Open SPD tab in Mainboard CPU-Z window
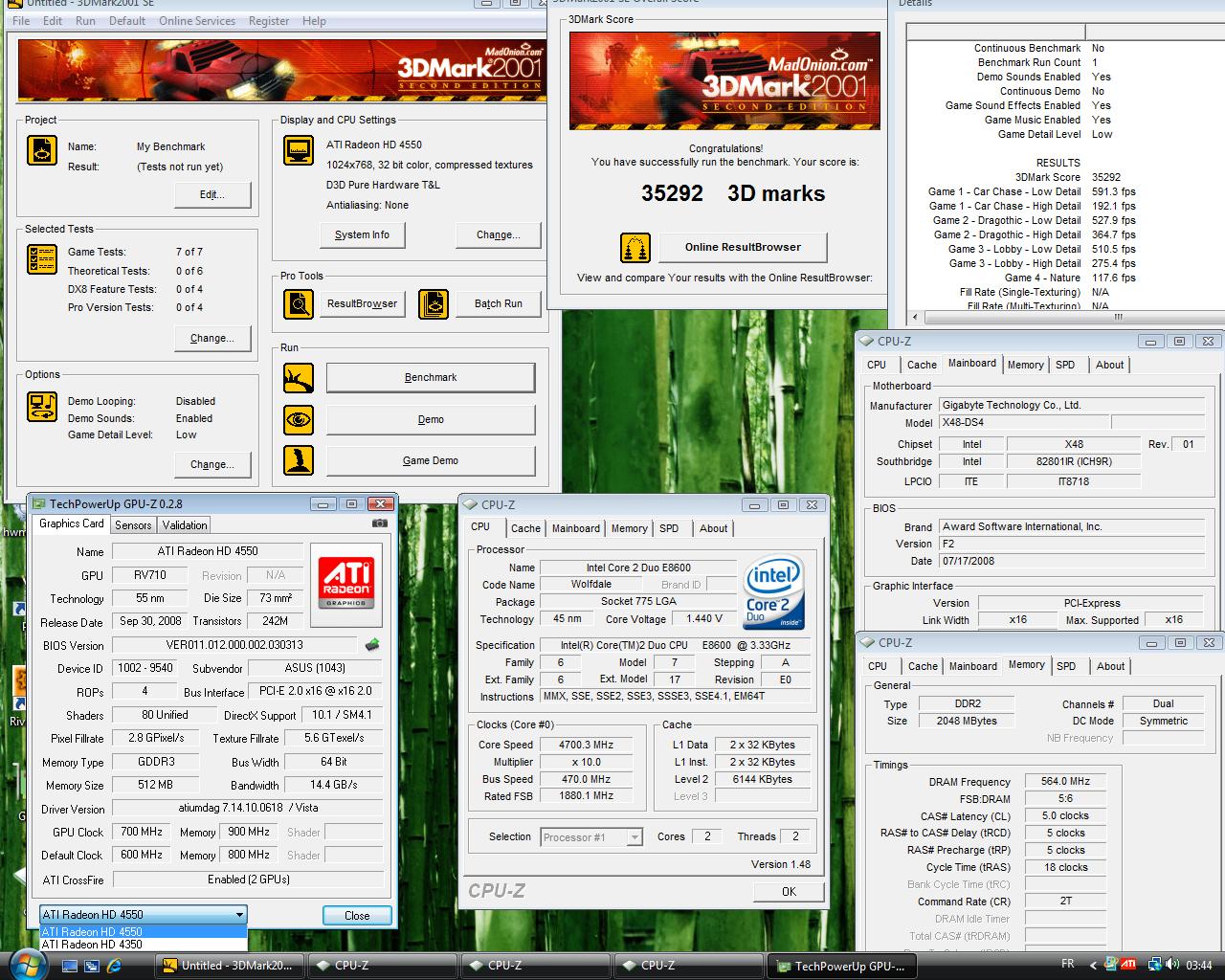1225x980 pixels. coord(1065,365)
